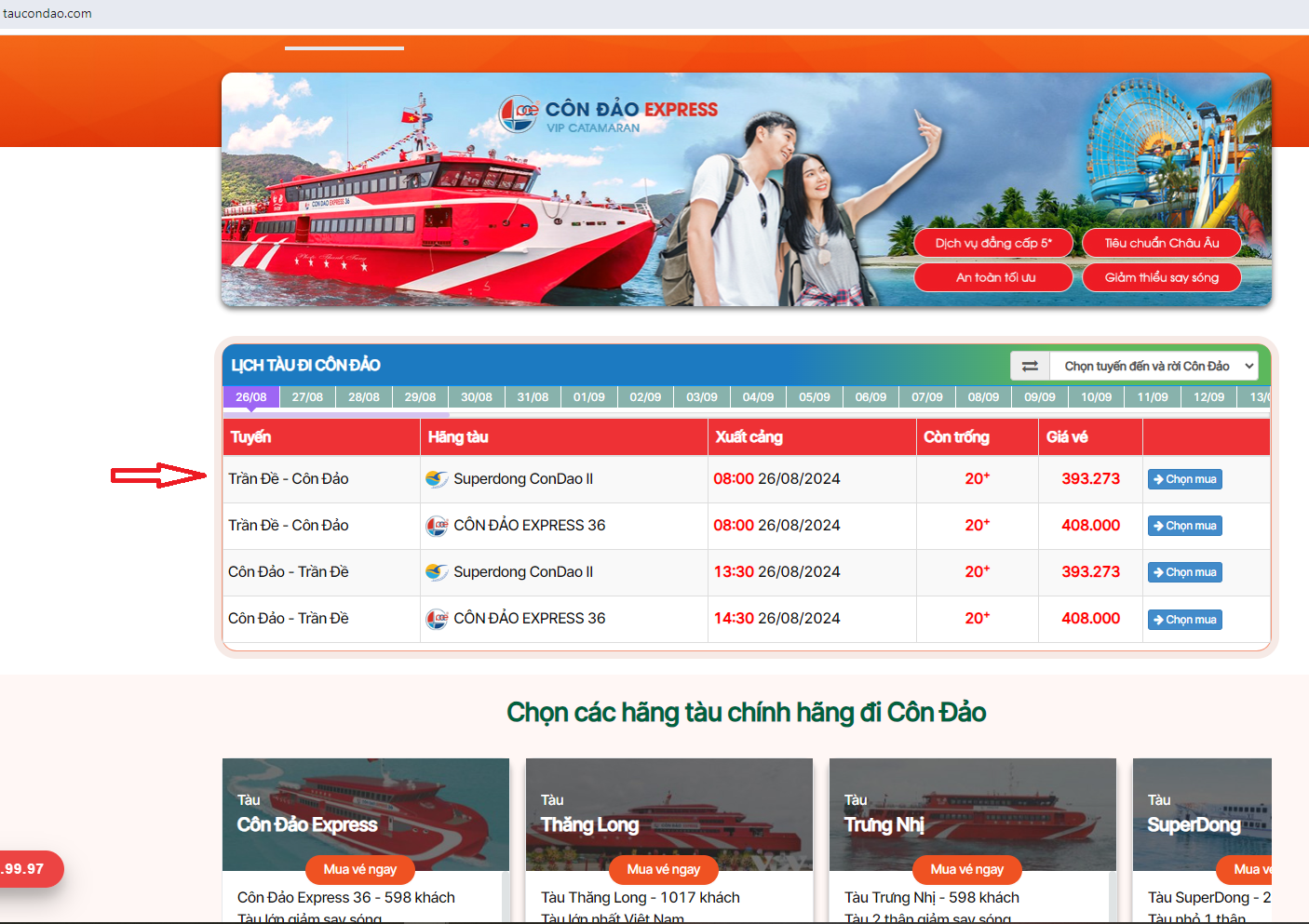Select the 27/08 date tab
This screenshot has width=1309, height=924.
tap(307, 397)
